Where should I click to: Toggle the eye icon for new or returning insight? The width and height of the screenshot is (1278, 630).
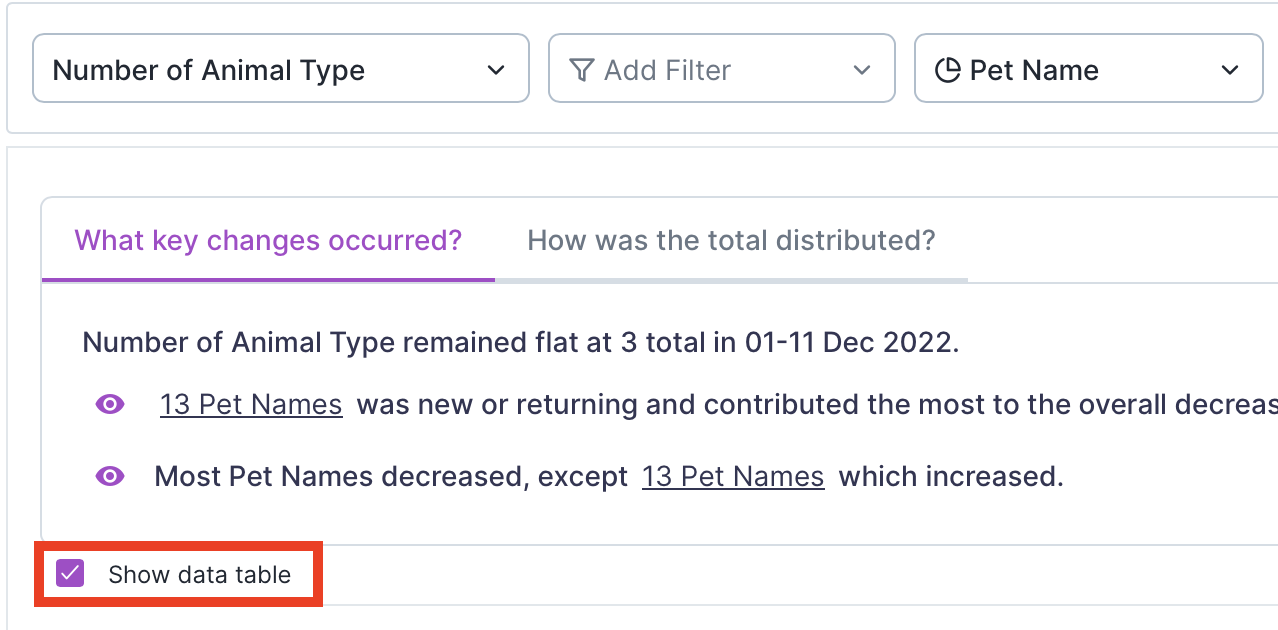[110, 404]
